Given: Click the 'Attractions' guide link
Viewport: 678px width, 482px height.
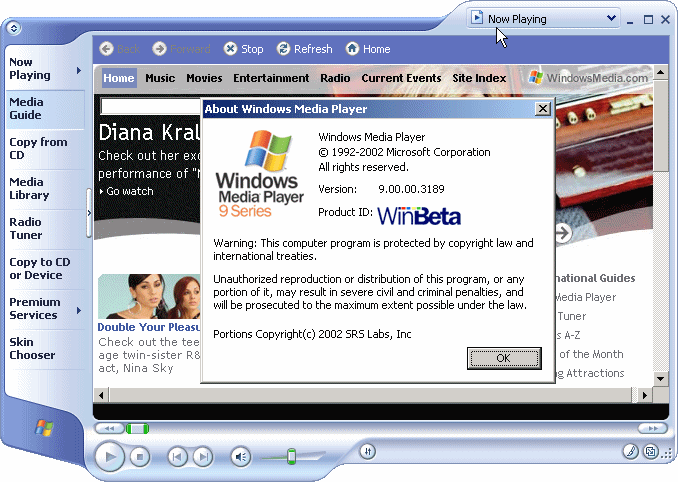Looking at the screenshot, I should pos(595,373).
